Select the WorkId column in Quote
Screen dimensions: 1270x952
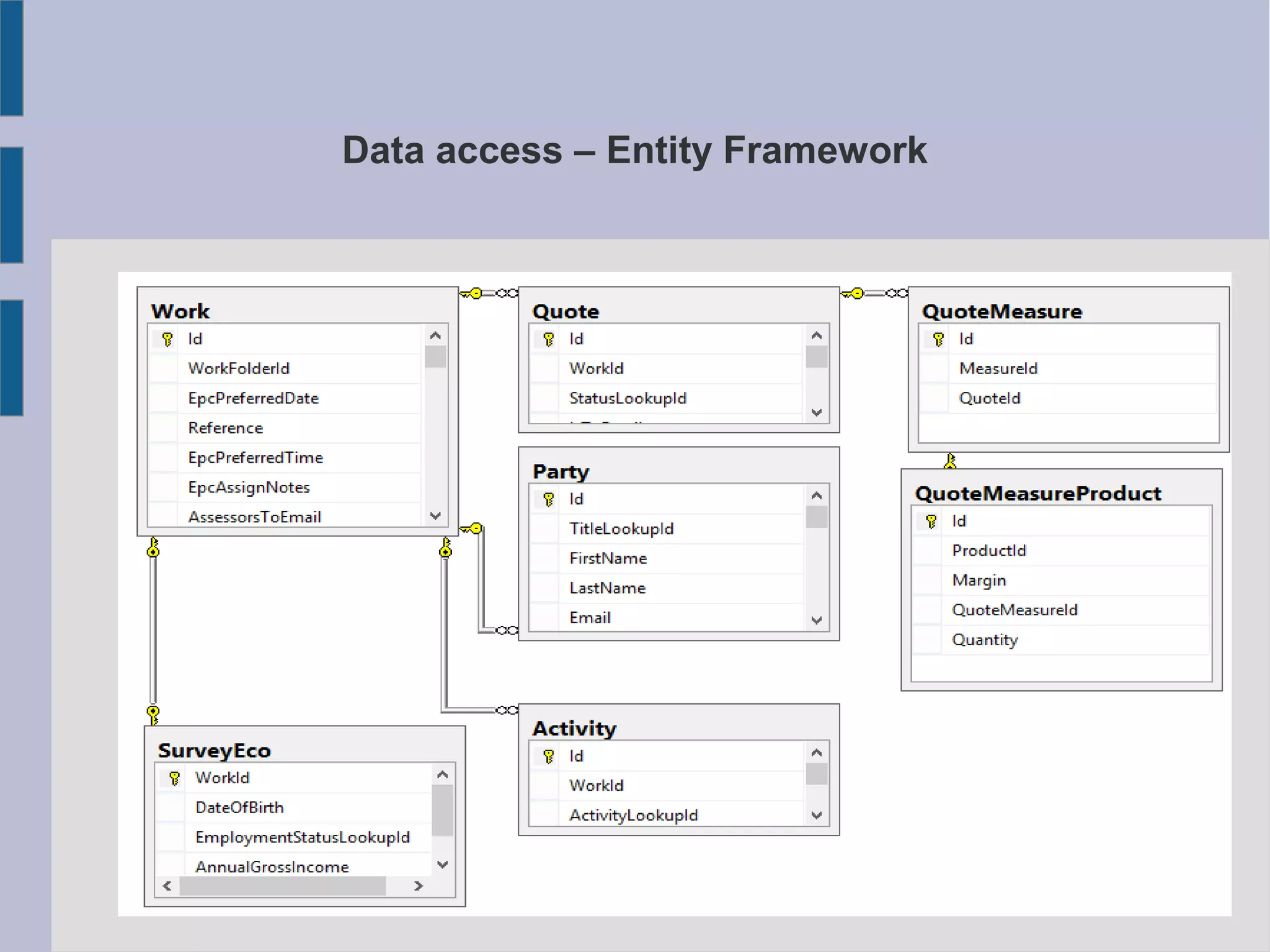(x=667, y=368)
